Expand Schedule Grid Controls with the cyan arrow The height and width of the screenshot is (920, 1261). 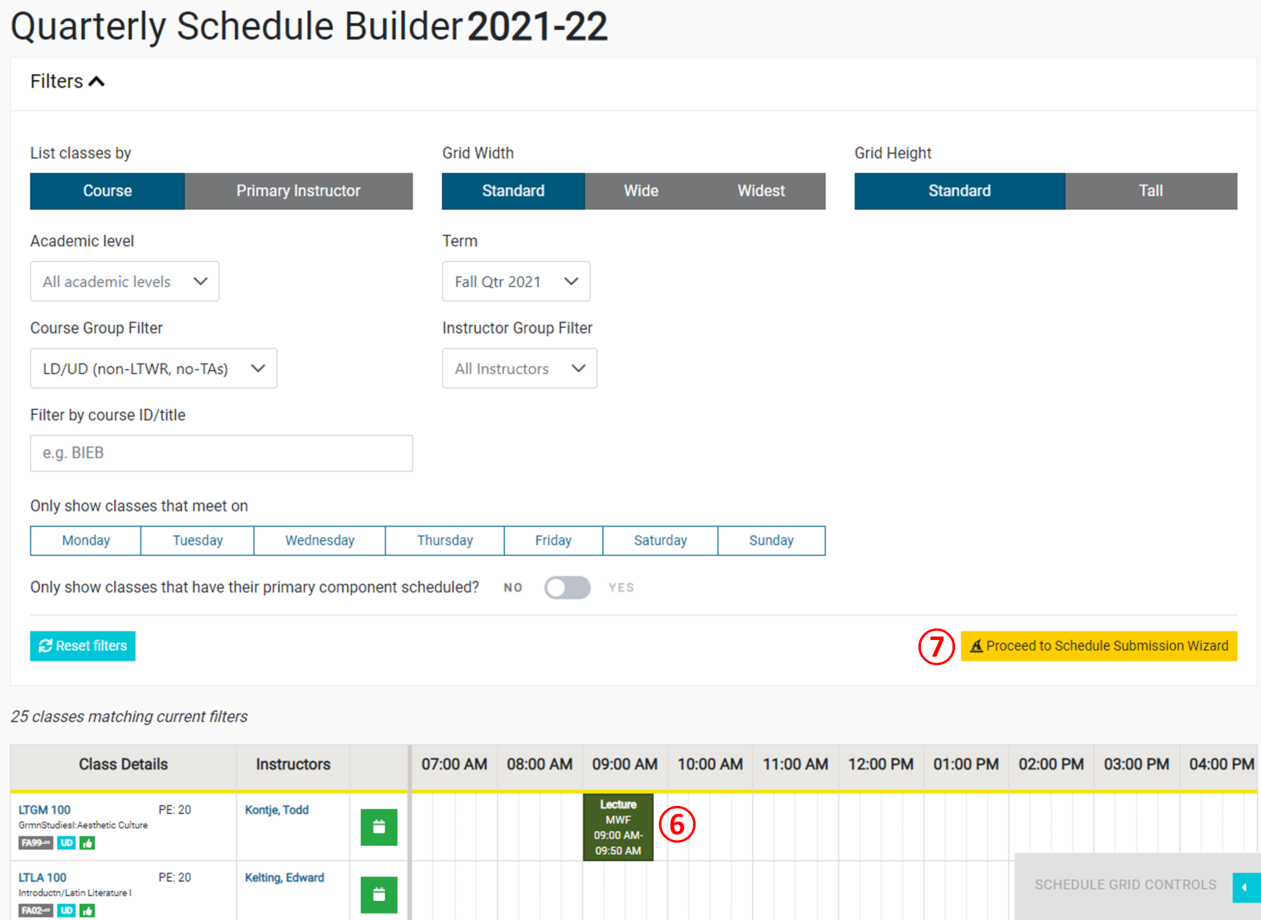click(1245, 887)
